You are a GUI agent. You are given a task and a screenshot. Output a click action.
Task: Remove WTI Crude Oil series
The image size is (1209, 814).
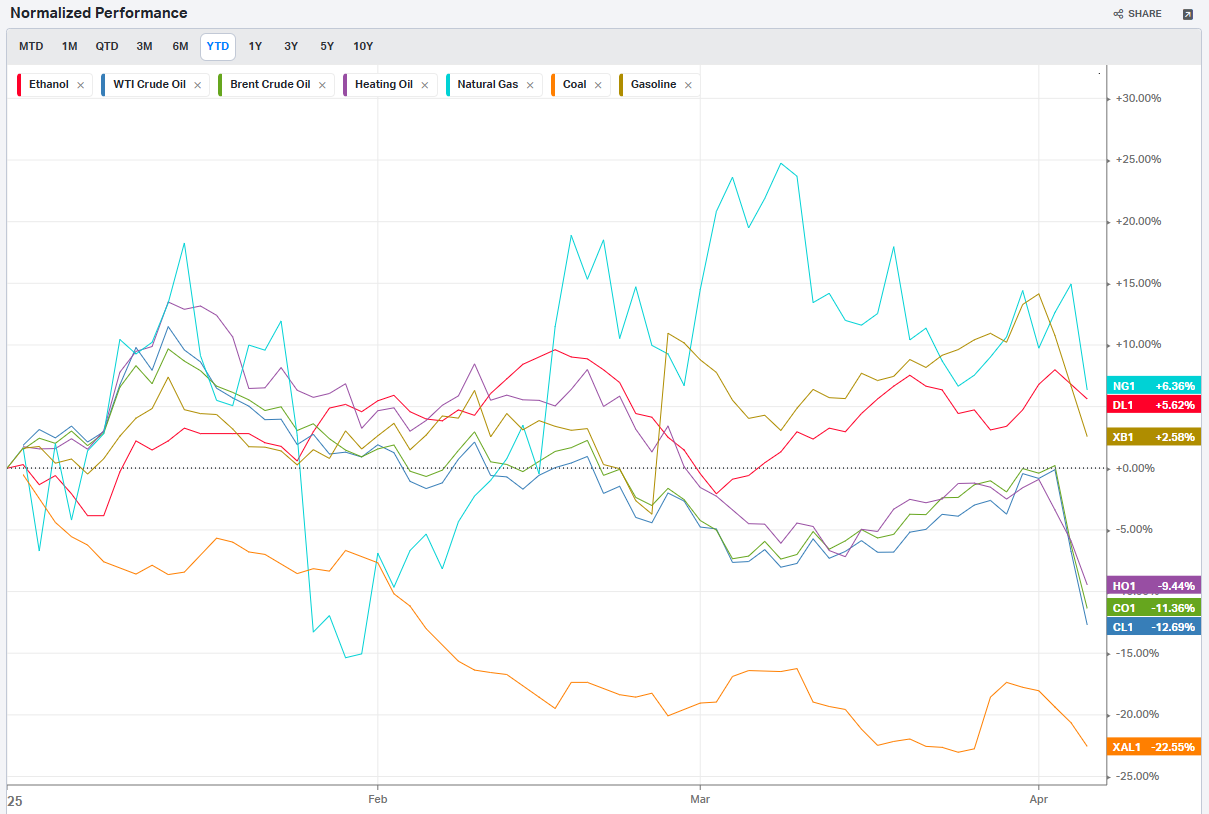[197, 85]
